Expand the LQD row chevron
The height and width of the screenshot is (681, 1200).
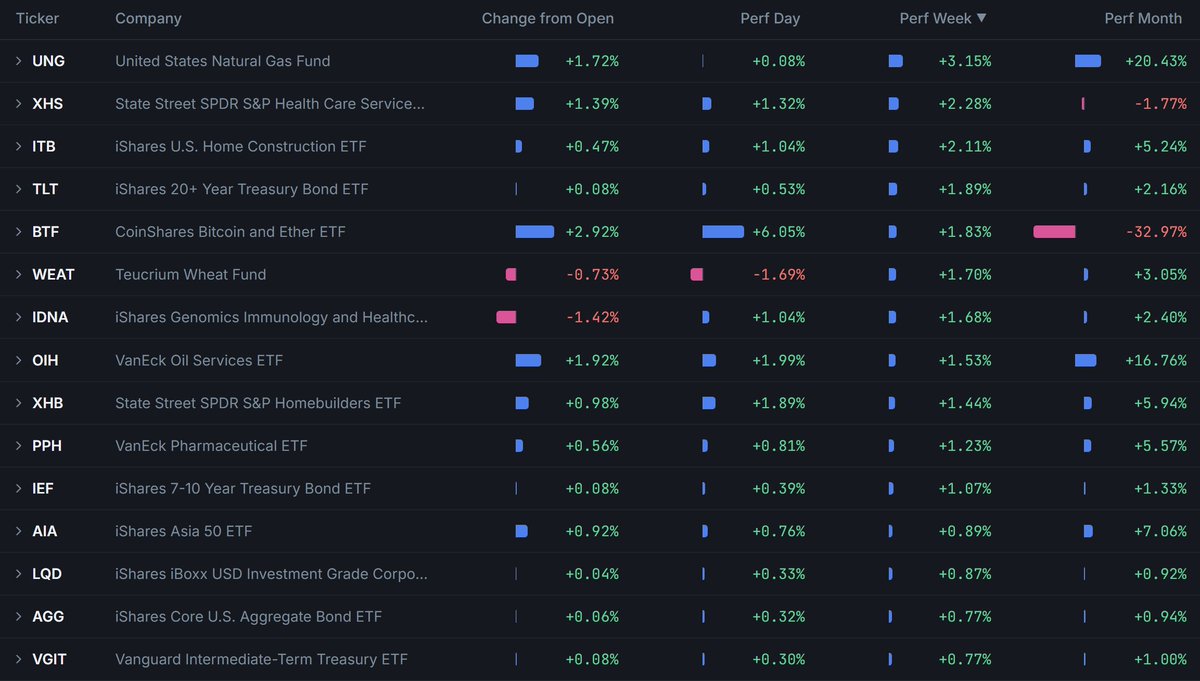18,574
